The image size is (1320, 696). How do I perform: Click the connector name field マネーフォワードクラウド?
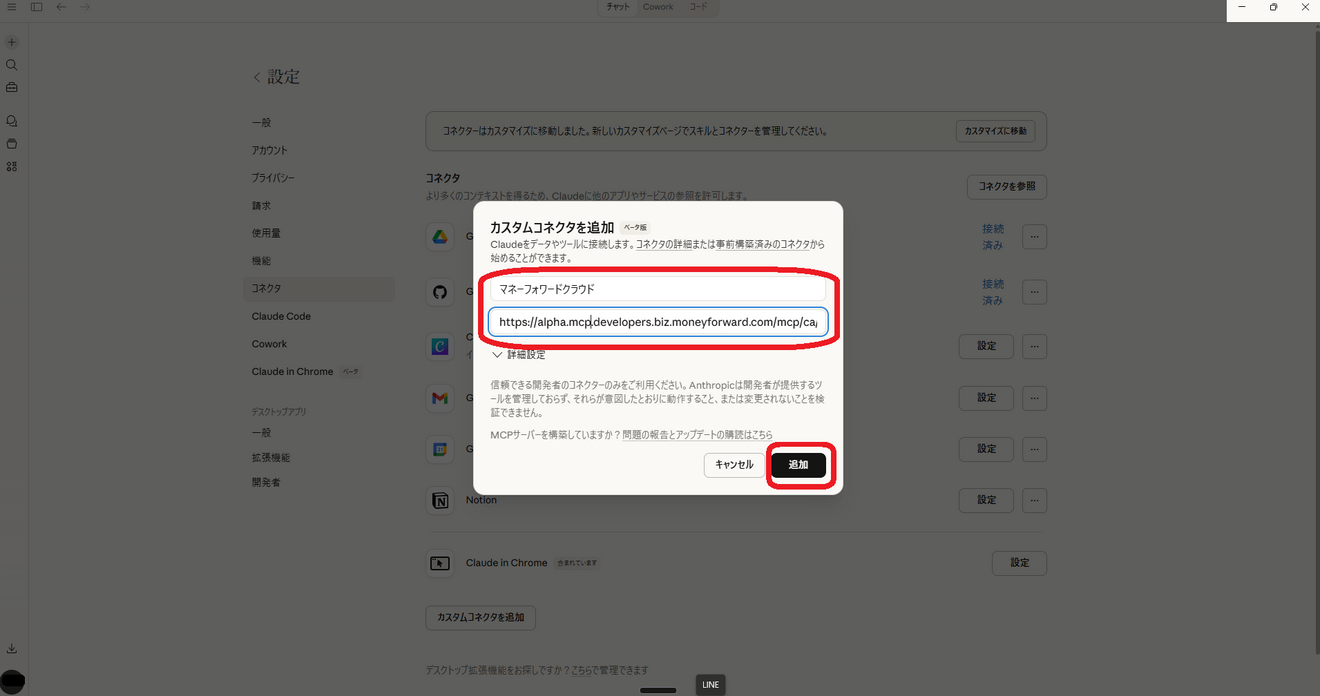(658, 289)
